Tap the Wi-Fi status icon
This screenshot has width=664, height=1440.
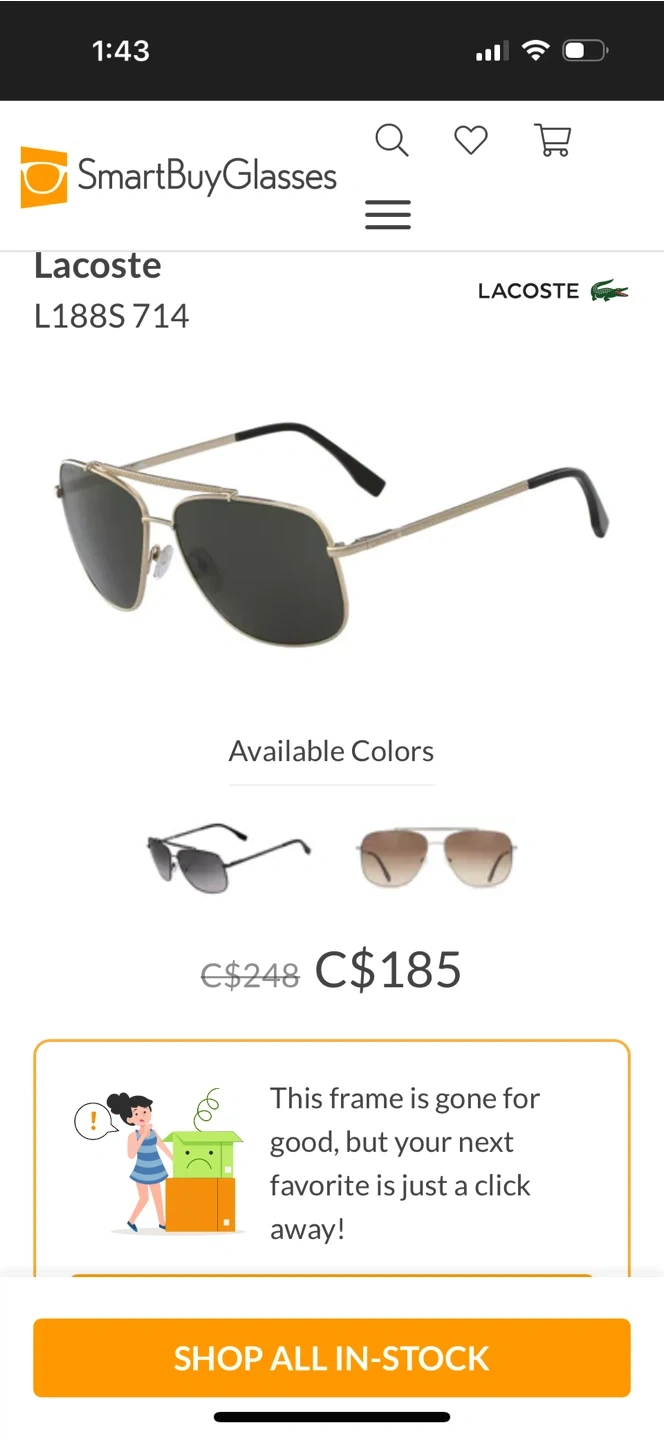pyautogui.click(x=537, y=50)
